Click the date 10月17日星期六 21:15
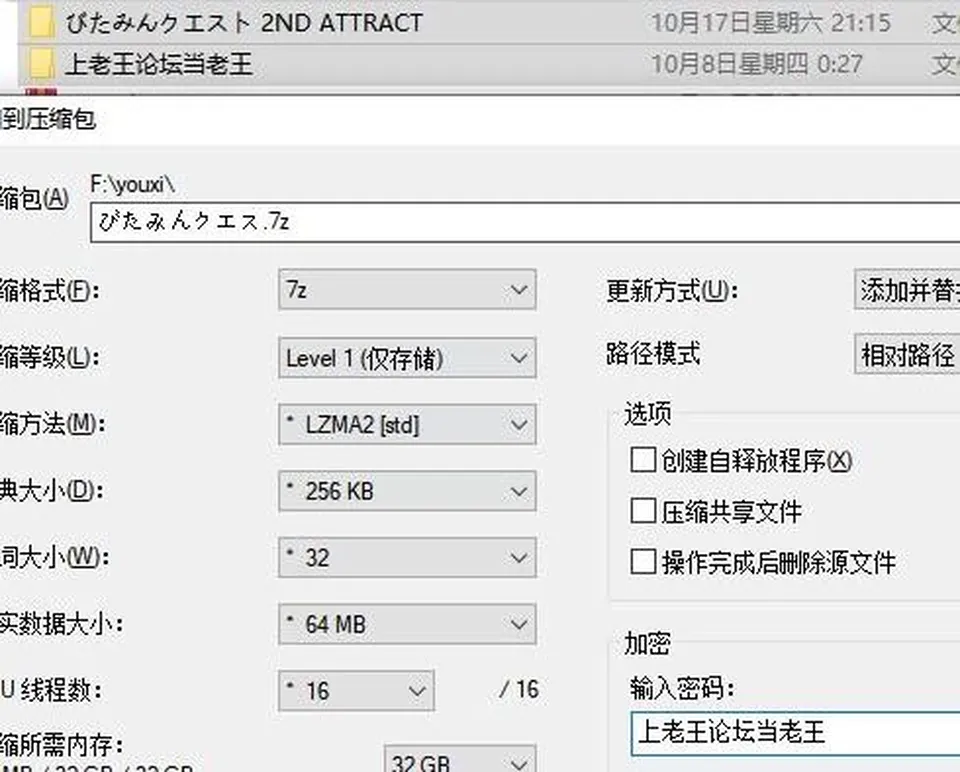Viewport: 960px width, 772px height. pos(771,23)
